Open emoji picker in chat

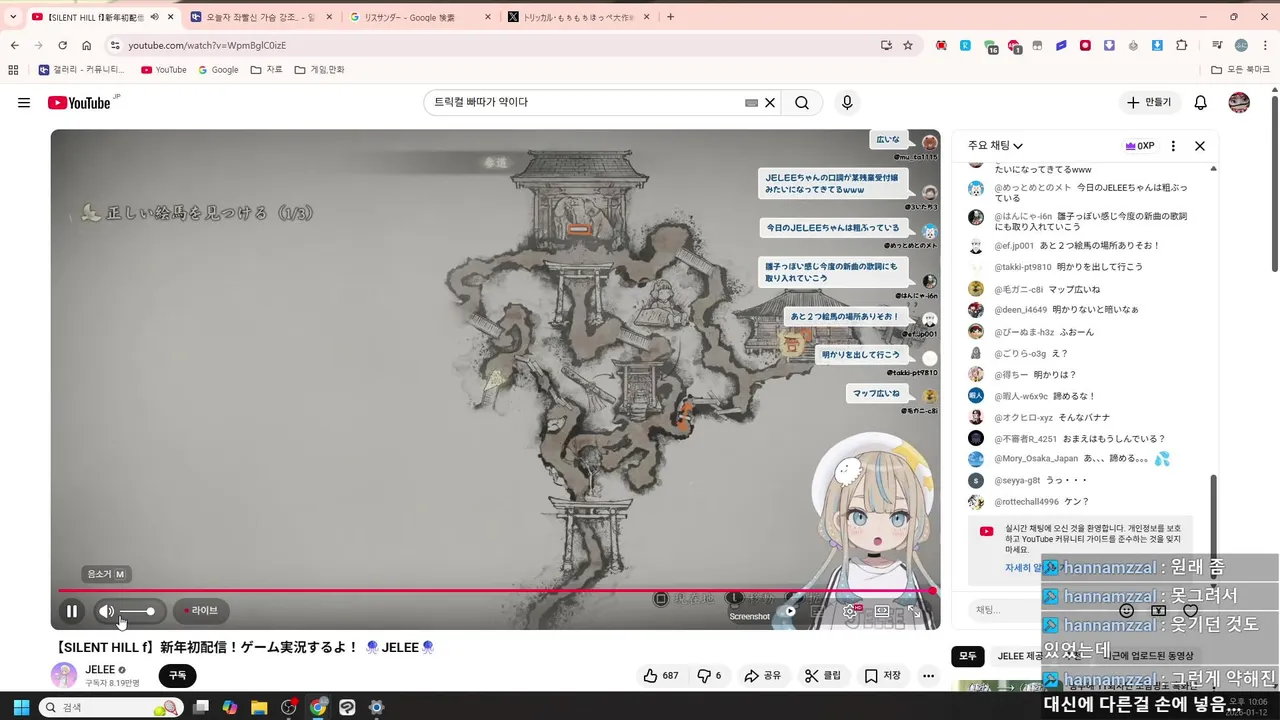click(1126, 610)
